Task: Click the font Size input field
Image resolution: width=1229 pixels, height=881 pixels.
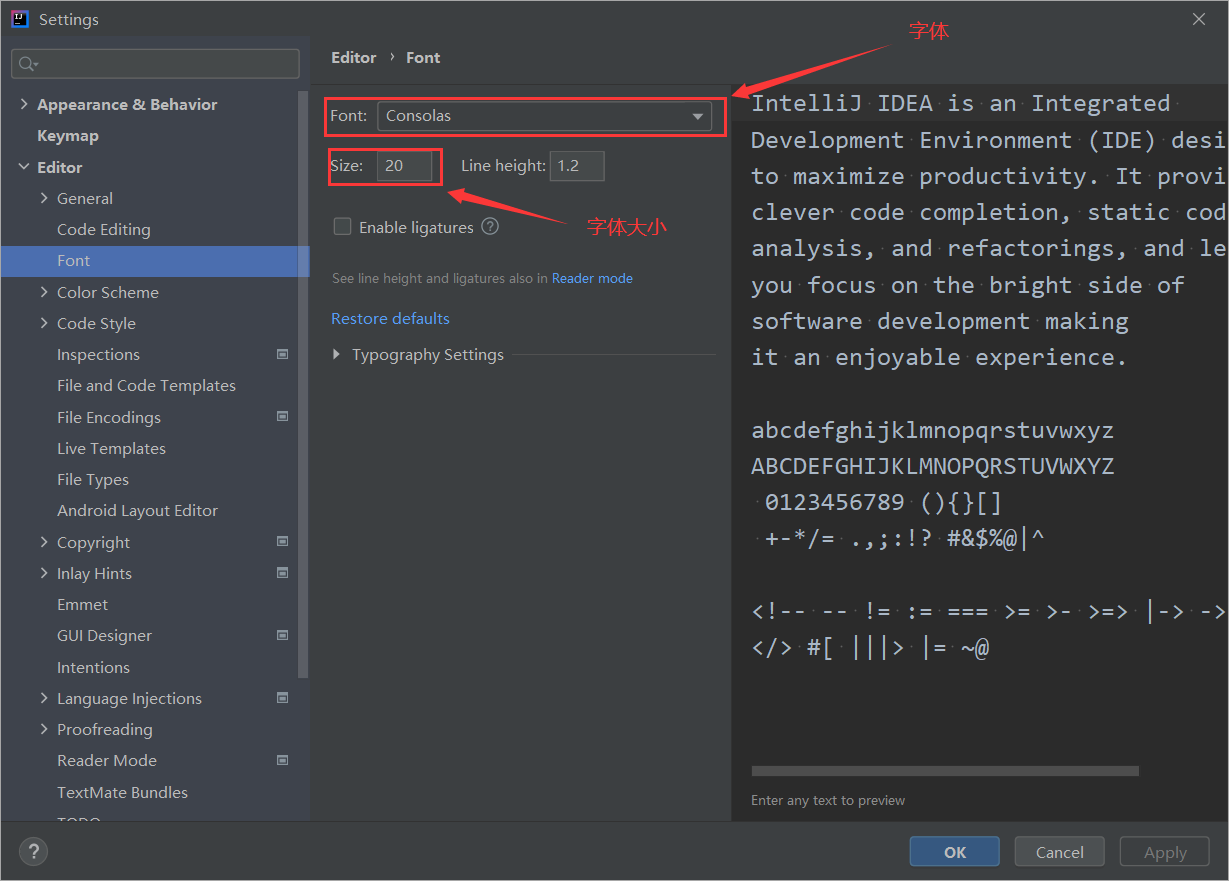Action: (x=404, y=165)
